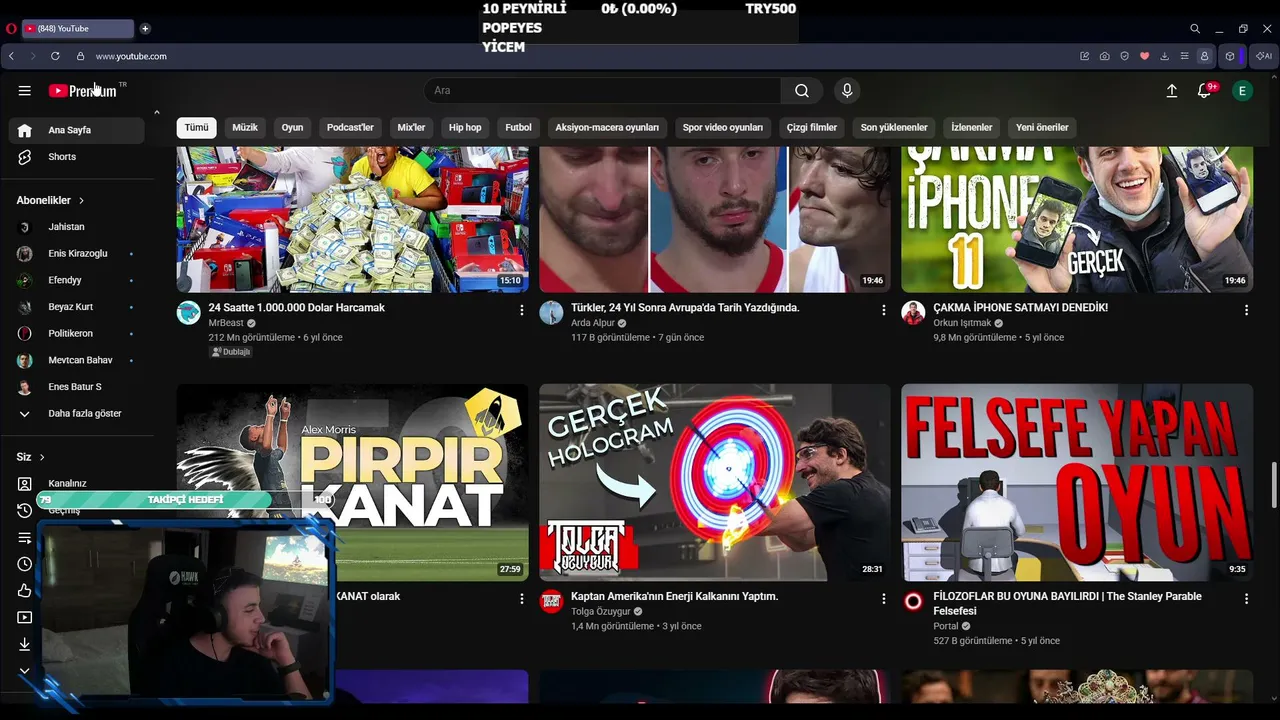The height and width of the screenshot is (720, 1280).
Task: Open the downloads arrow icon in sidebar
Action: (25, 645)
